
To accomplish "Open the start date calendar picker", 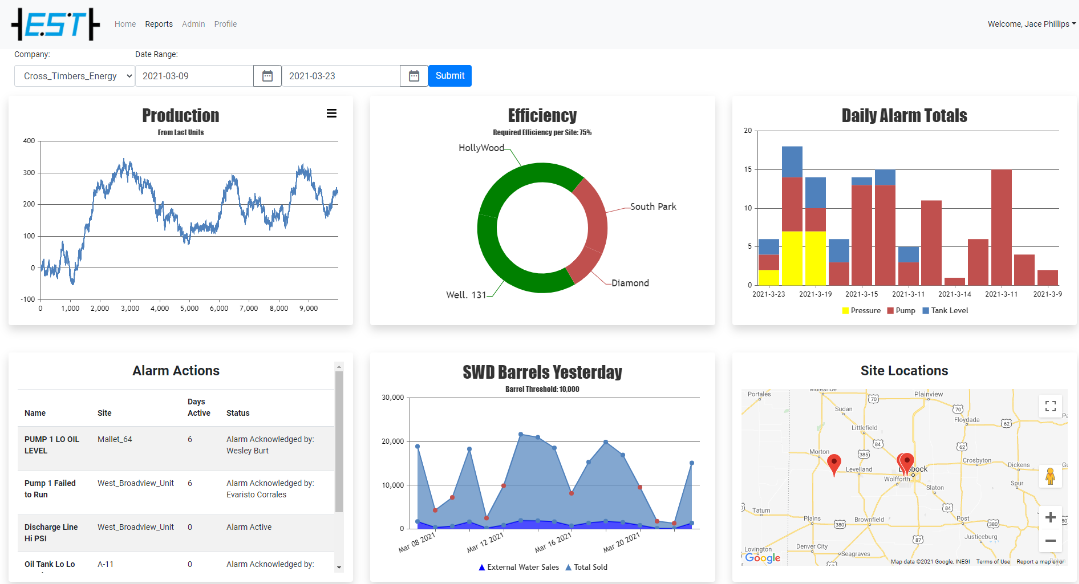I will click(268, 76).
